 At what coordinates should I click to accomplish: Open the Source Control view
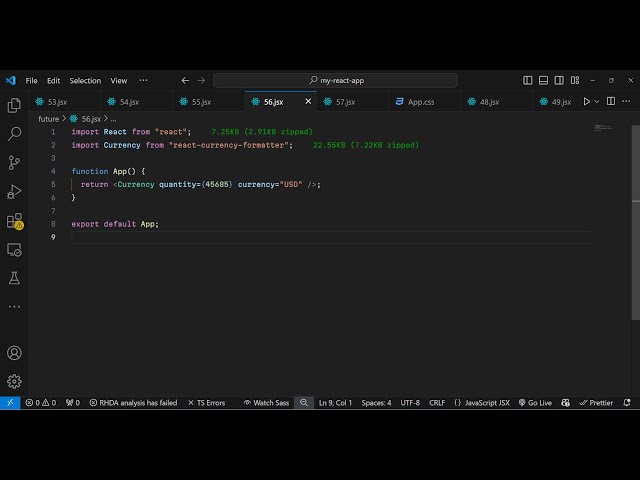14,162
